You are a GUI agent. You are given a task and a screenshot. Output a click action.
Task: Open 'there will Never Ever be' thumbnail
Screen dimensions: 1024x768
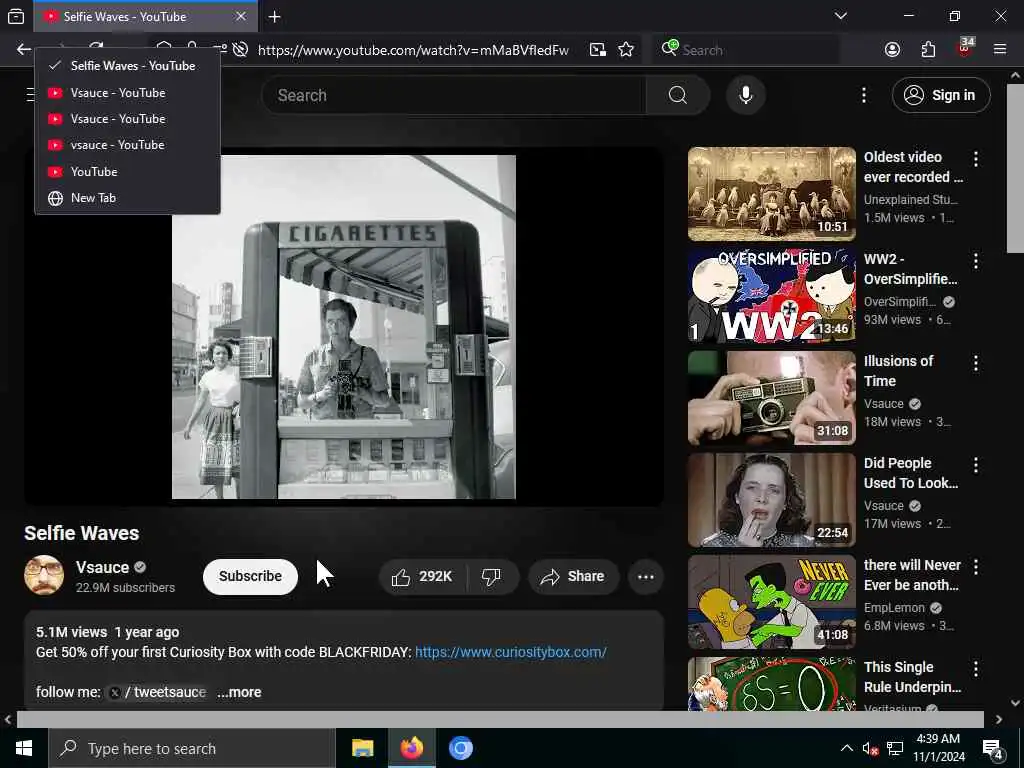[x=771, y=601]
